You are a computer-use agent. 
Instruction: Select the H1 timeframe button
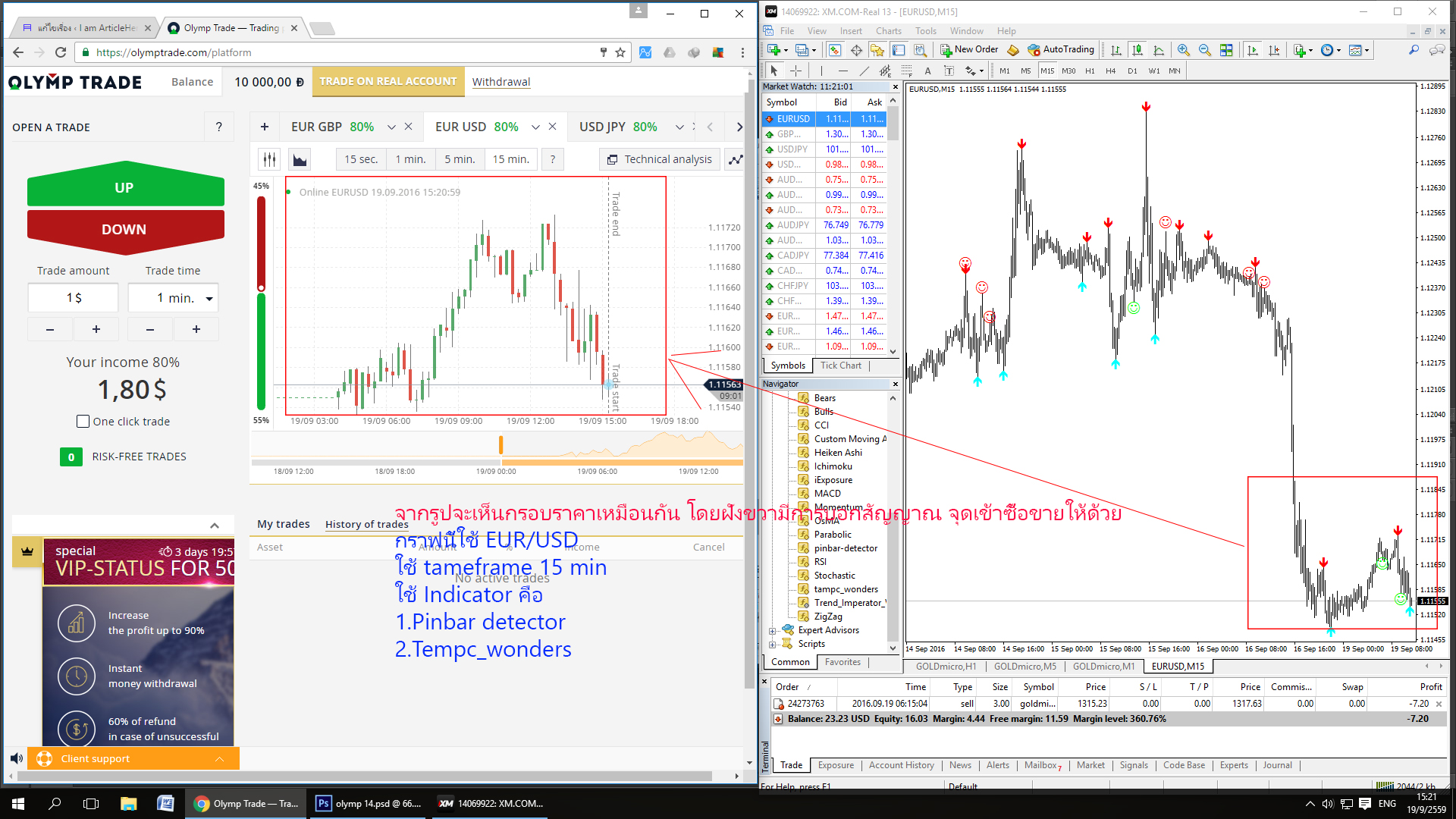(1090, 71)
